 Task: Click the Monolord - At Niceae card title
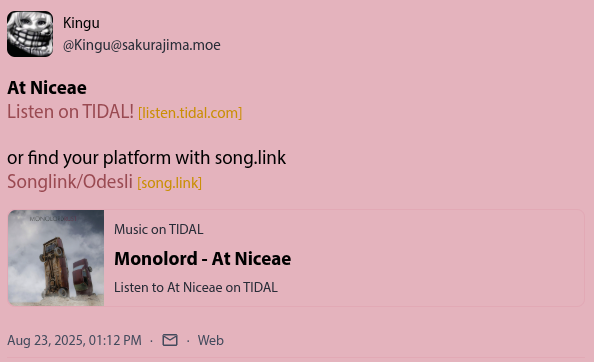tap(203, 259)
